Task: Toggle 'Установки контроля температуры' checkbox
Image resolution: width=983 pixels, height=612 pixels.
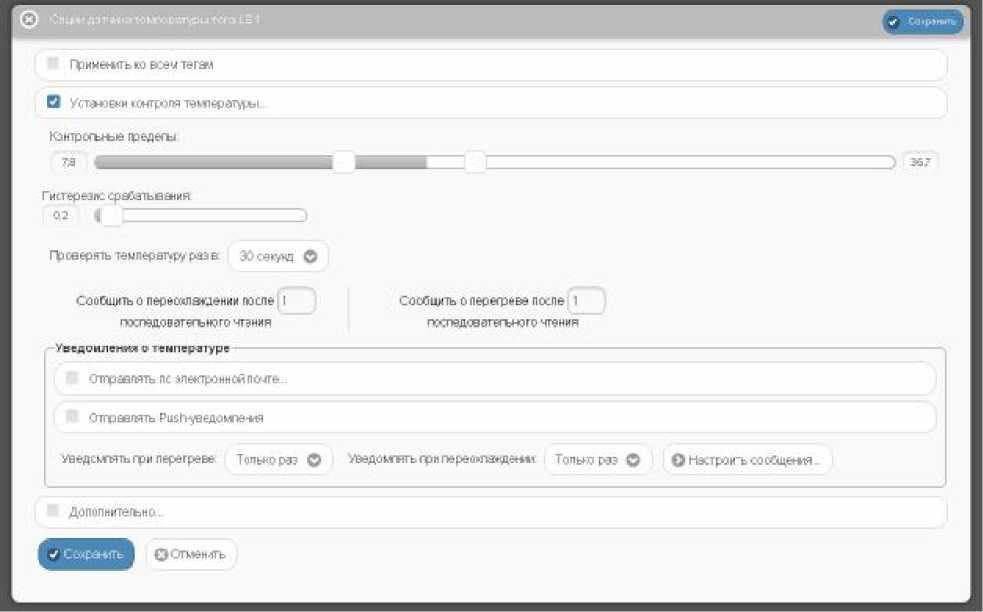Action: pyautogui.click(x=53, y=102)
